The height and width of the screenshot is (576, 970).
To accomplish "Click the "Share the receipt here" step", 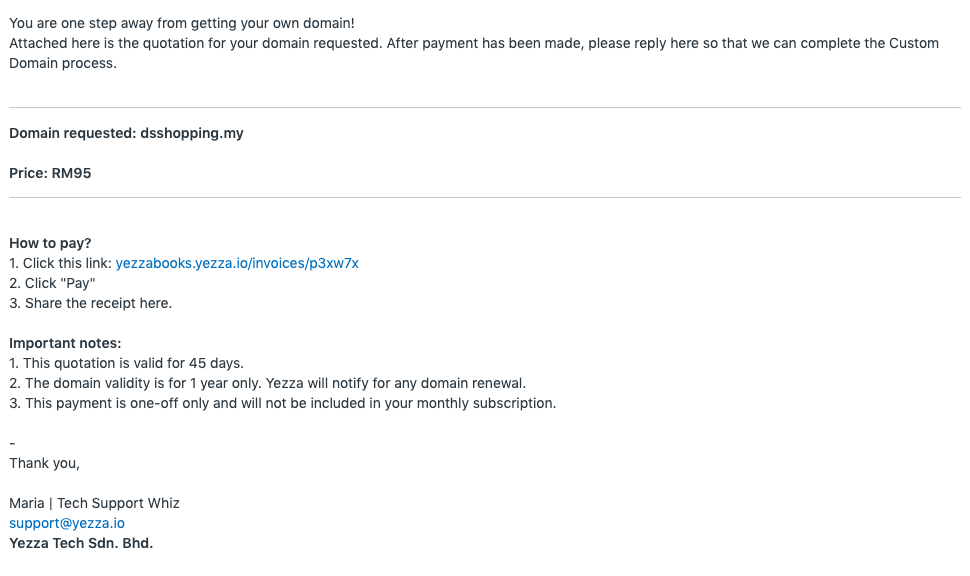I will (x=90, y=303).
